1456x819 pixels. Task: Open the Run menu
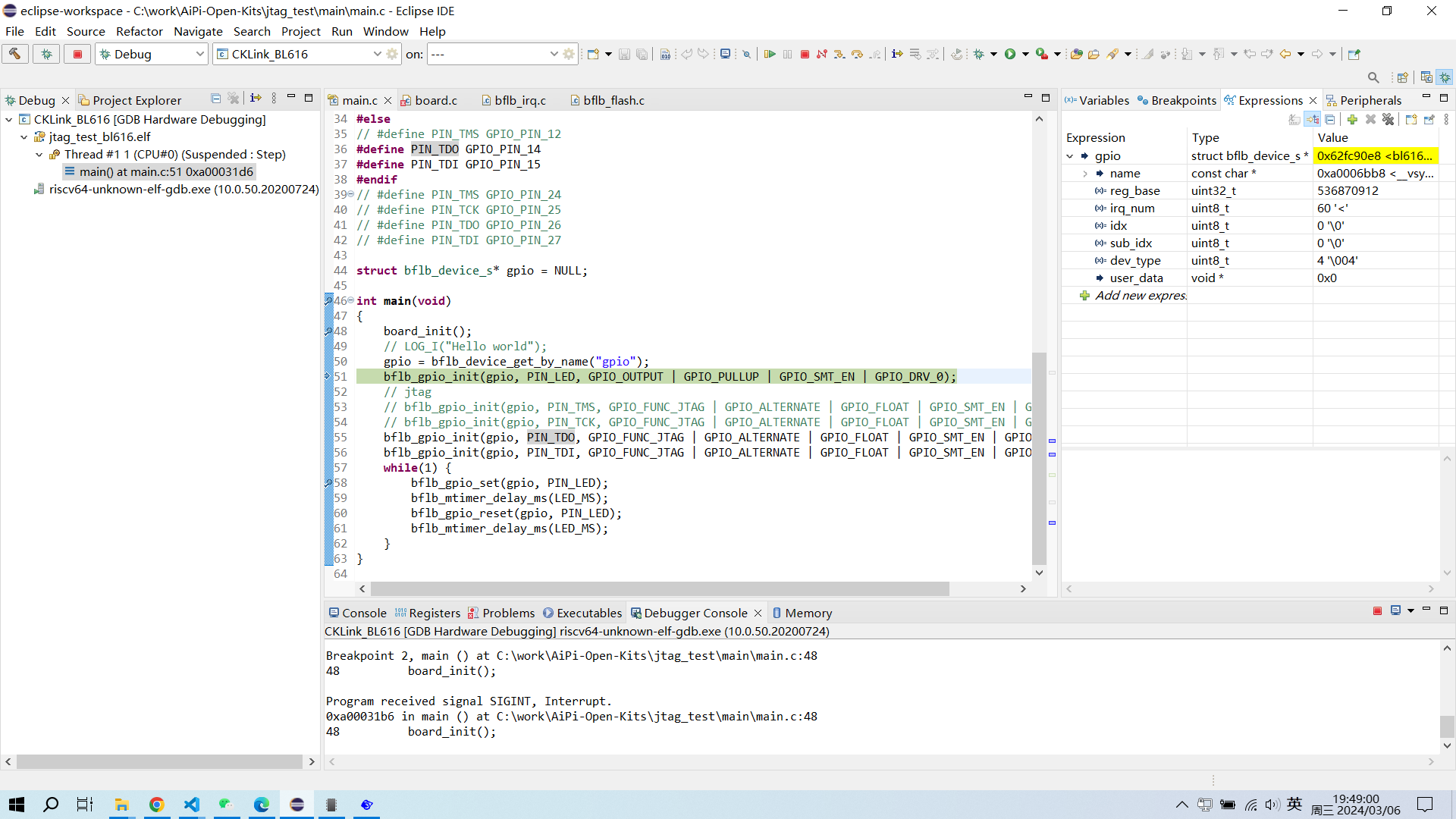coord(342,31)
